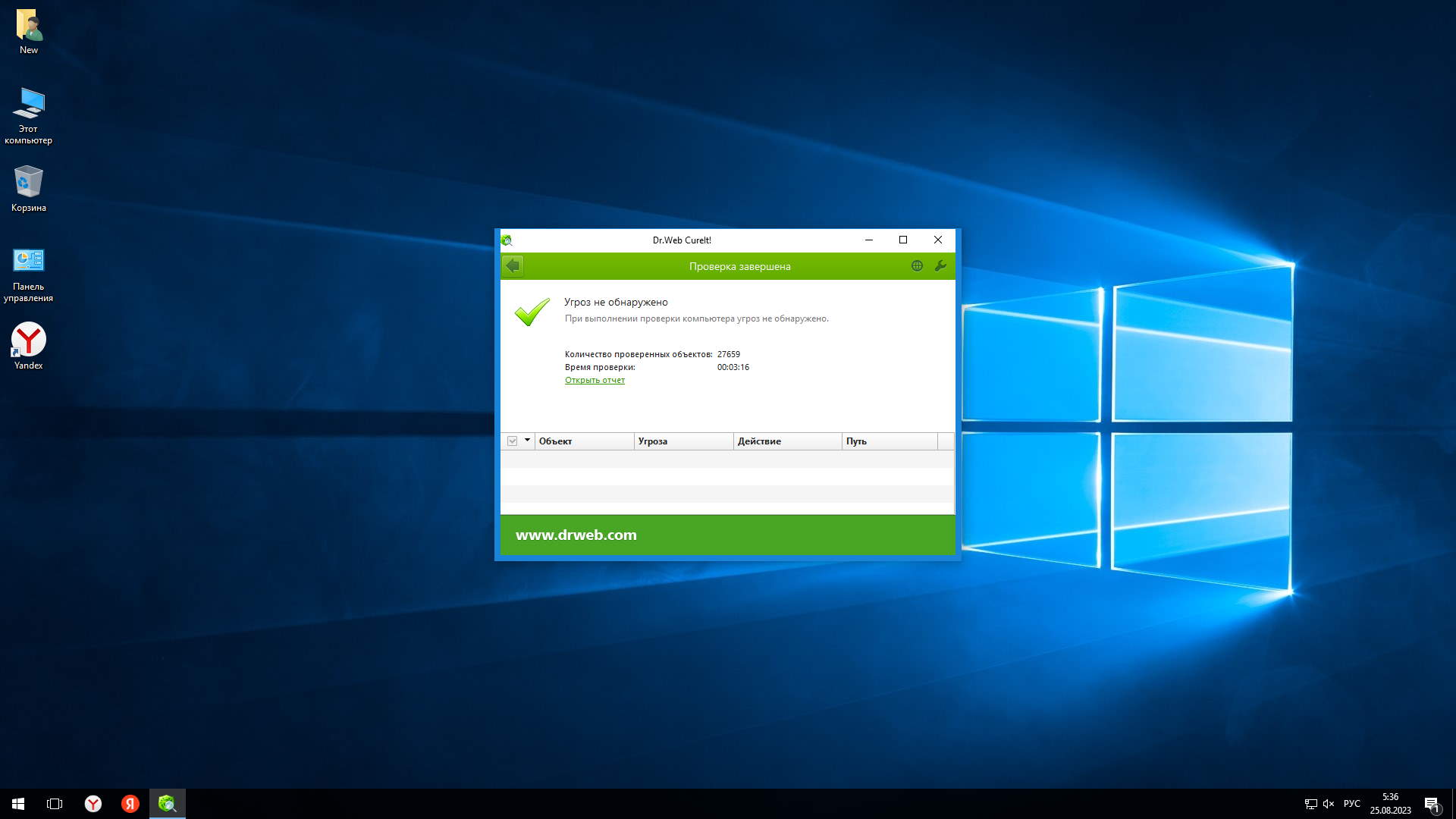This screenshot has height=819, width=1456.
Task: Toggle the muted volume tray icon
Action: point(1329,804)
